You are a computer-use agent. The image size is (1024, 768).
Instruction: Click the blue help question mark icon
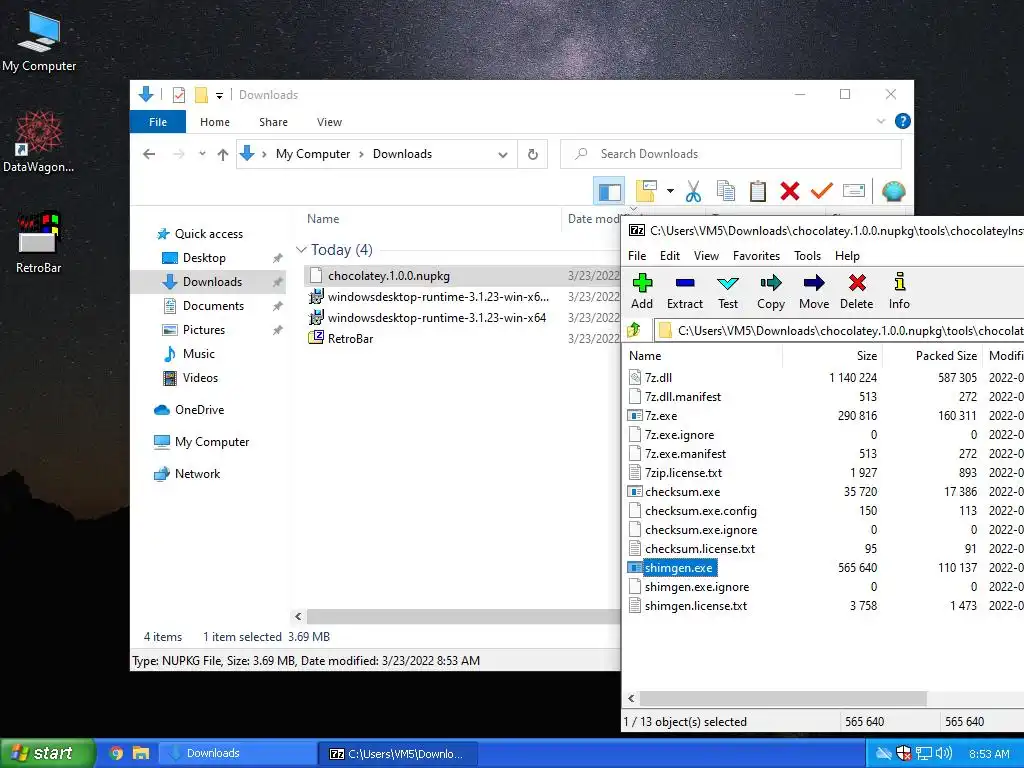[903, 121]
